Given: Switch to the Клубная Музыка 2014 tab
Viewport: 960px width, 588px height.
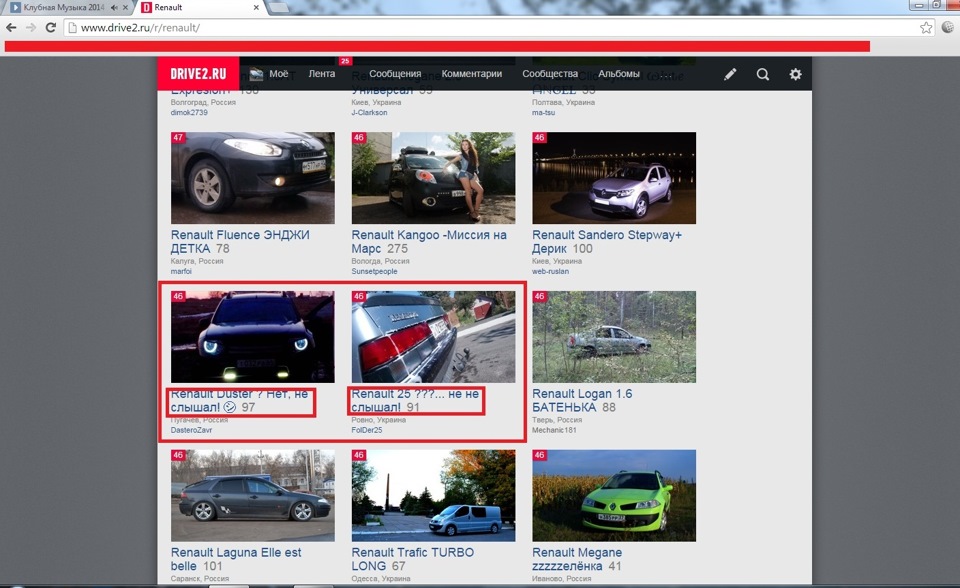Looking at the screenshot, I should click(63, 7).
